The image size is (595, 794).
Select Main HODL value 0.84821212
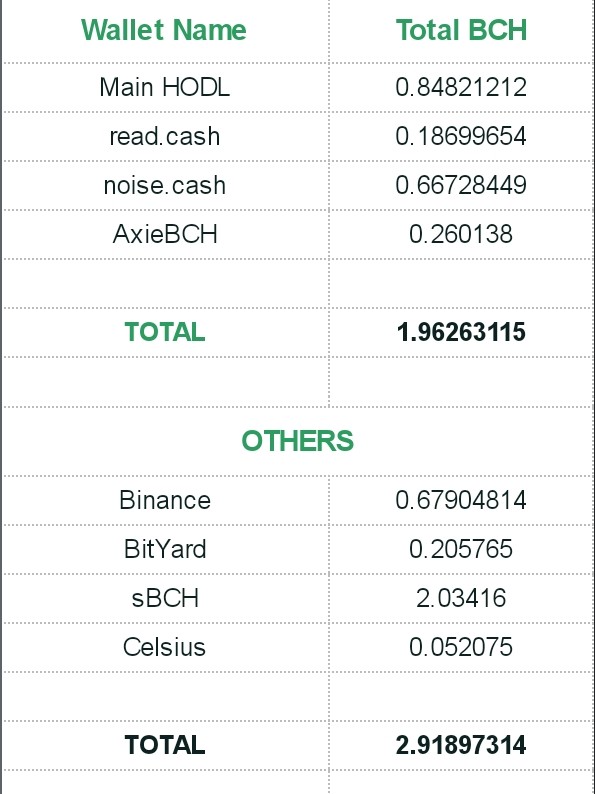click(x=461, y=87)
